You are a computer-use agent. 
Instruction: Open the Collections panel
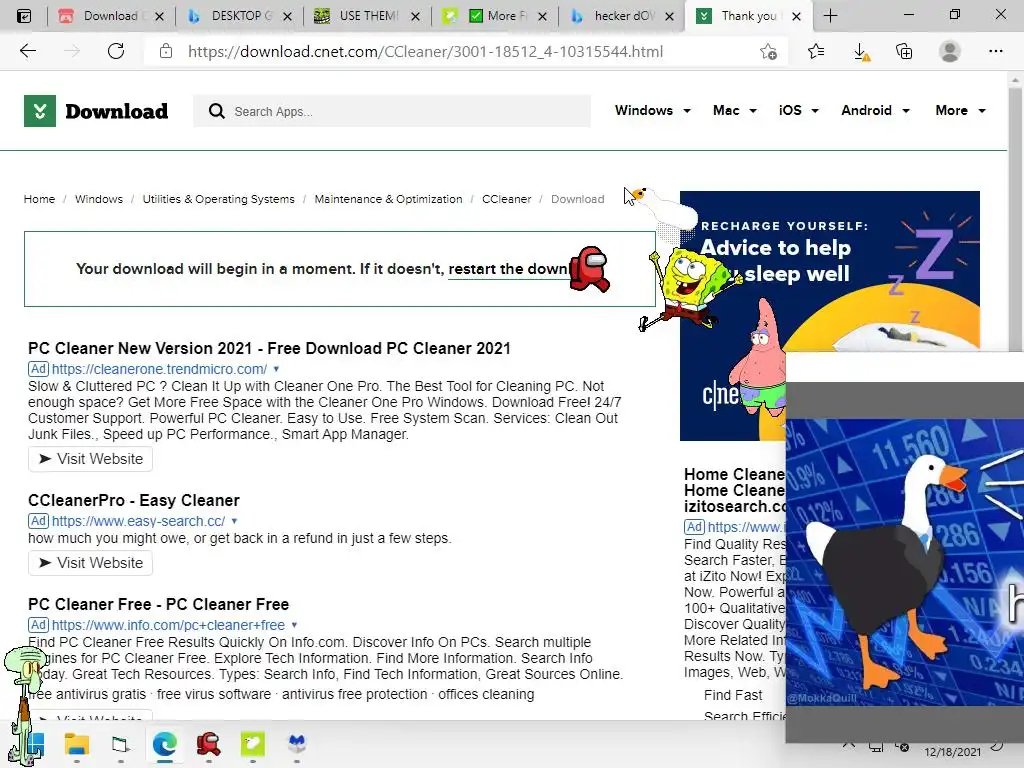click(x=904, y=51)
